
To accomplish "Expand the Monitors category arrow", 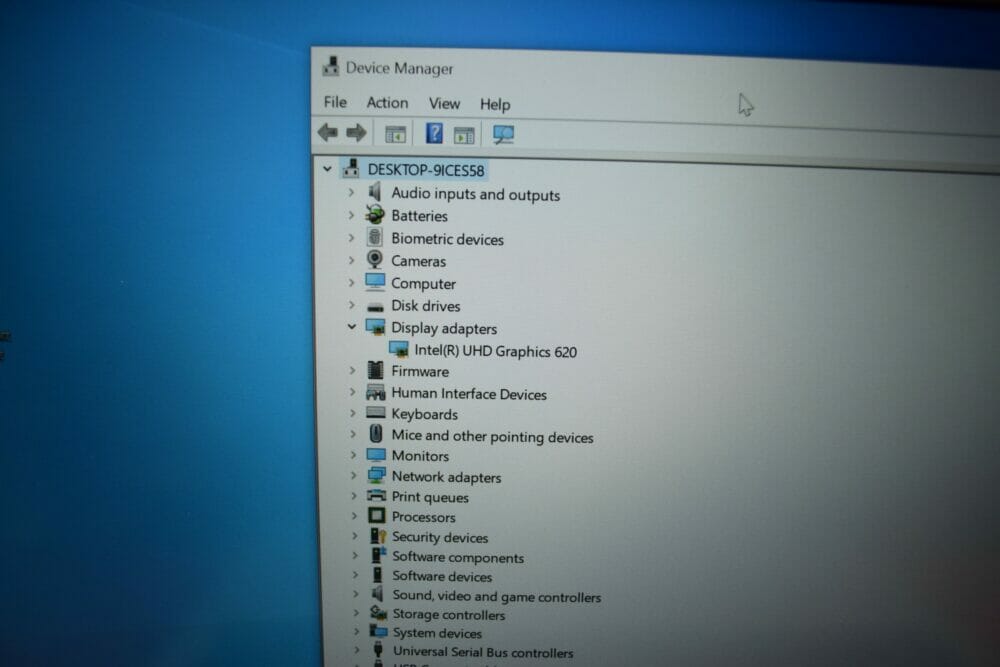I will click(x=353, y=455).
